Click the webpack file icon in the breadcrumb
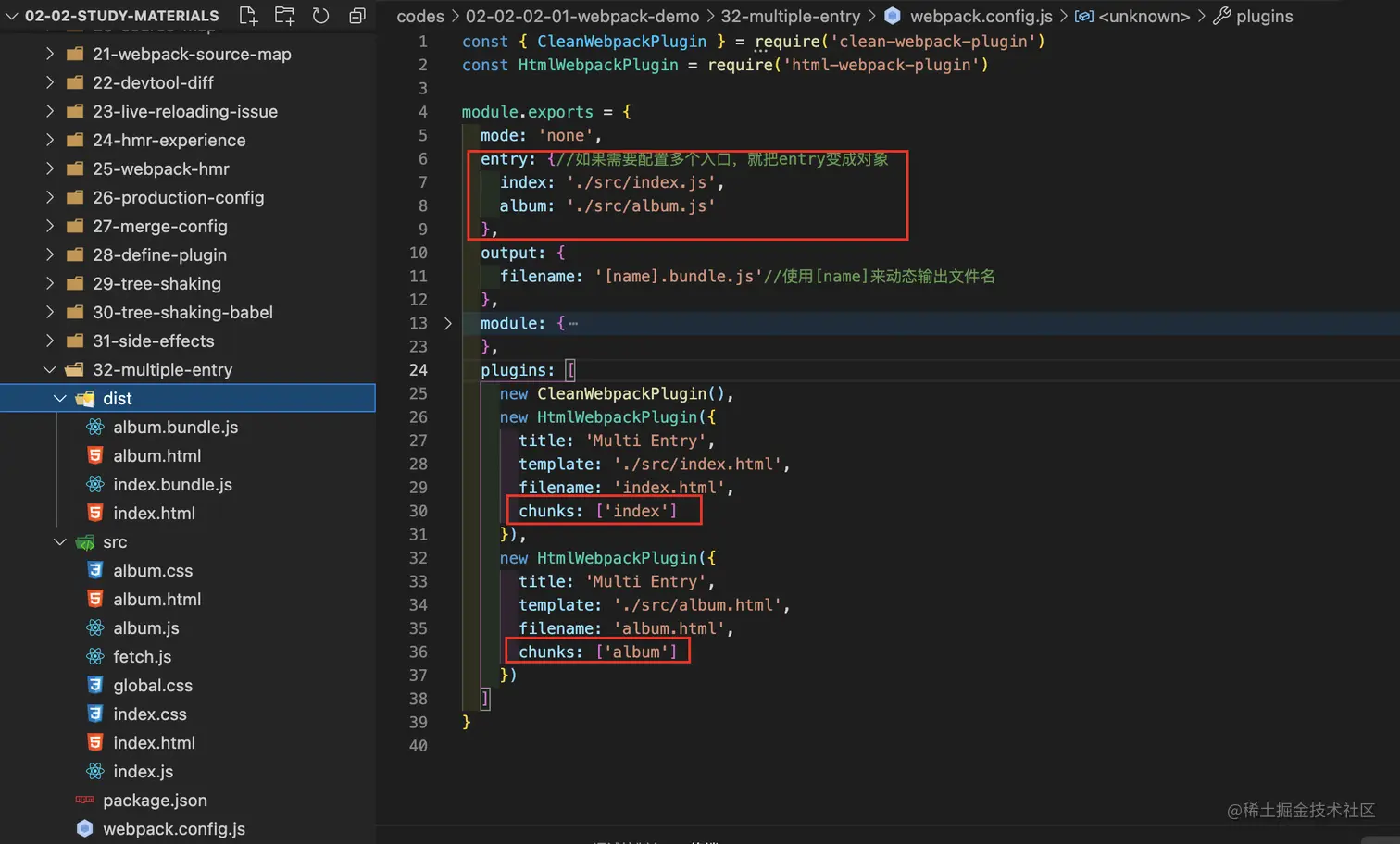 coord(893,16)
